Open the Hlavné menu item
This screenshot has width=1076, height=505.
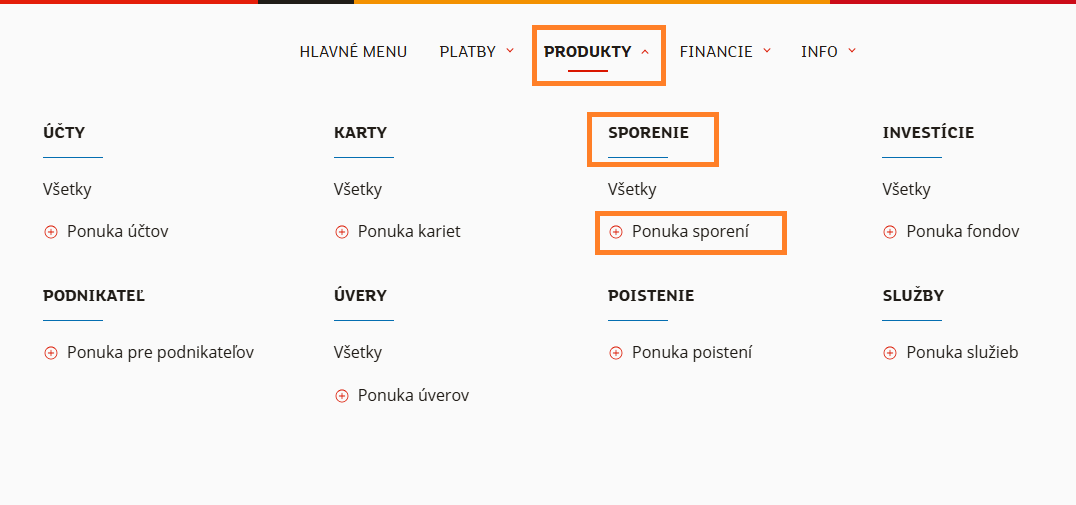pyautogui.click(x=353, y=52)
